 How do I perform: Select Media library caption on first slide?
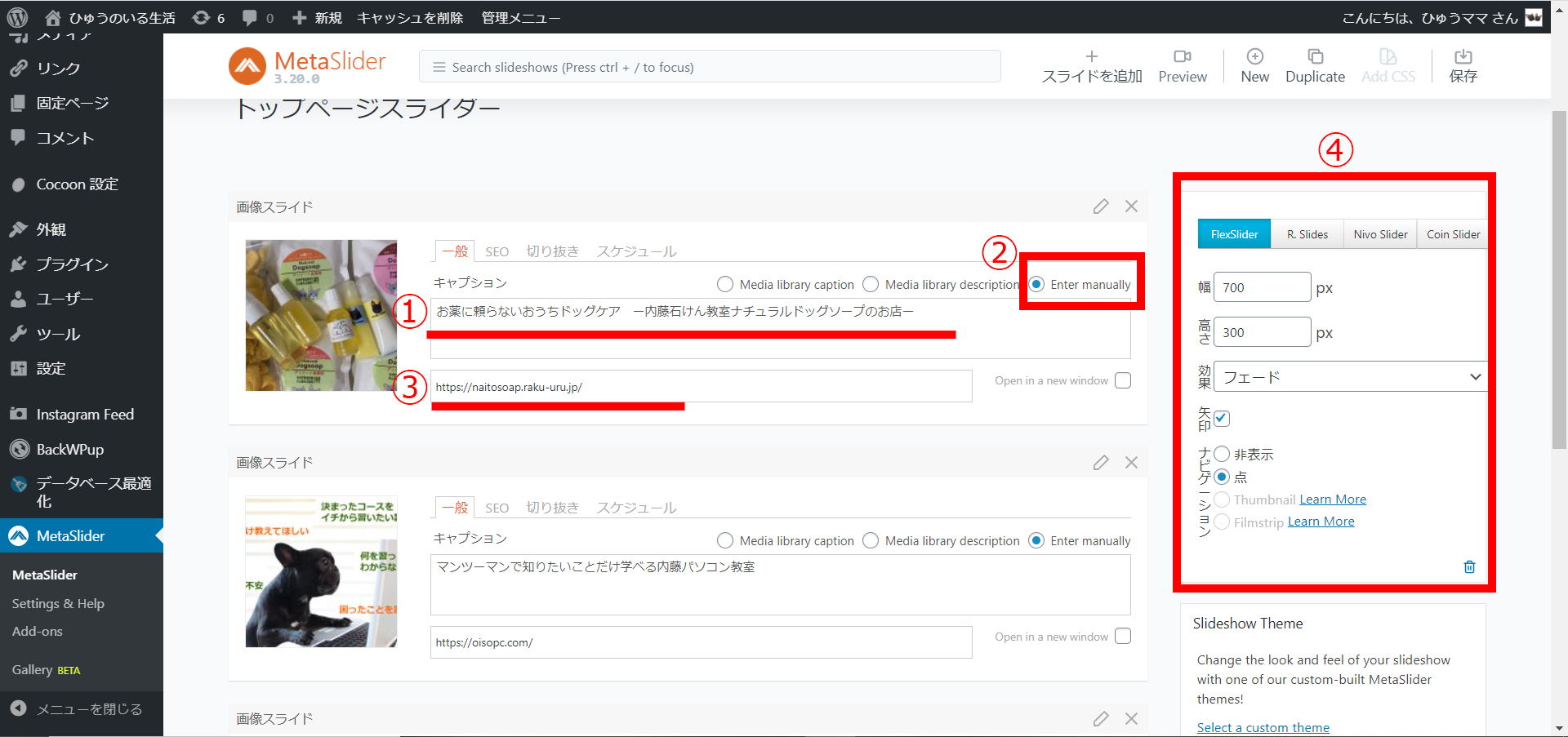tap(725, 284)
